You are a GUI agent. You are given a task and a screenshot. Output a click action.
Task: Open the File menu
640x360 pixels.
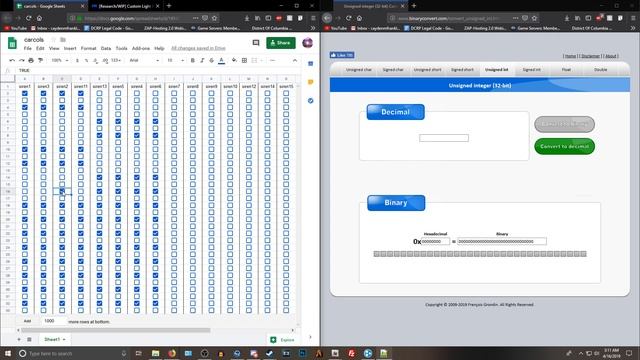(x=28, y=48)
